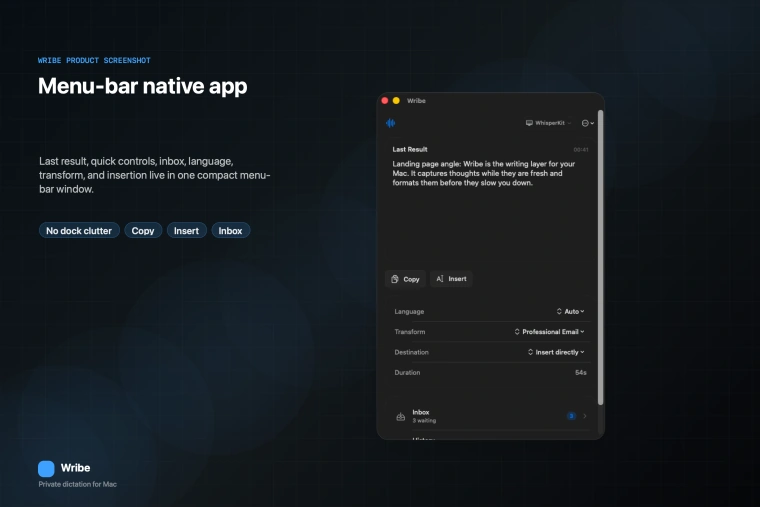
Task: Open the Inbox row with 3 waiting
Action: pos(491,416)
